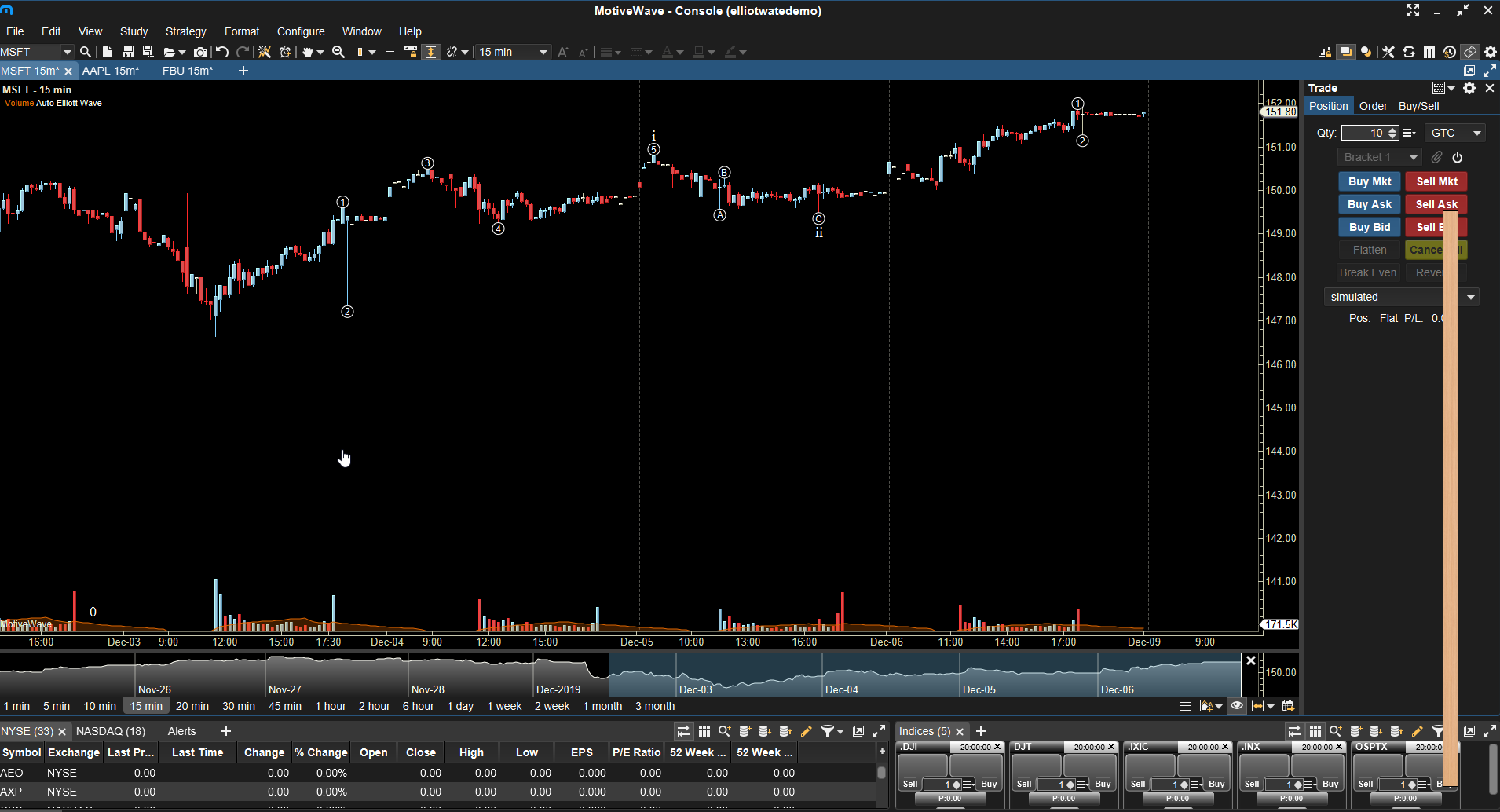The width and height of the screenshot is (1500, 812).
Task: Expand the candlestick bar type dropdown
Action: 372,53
